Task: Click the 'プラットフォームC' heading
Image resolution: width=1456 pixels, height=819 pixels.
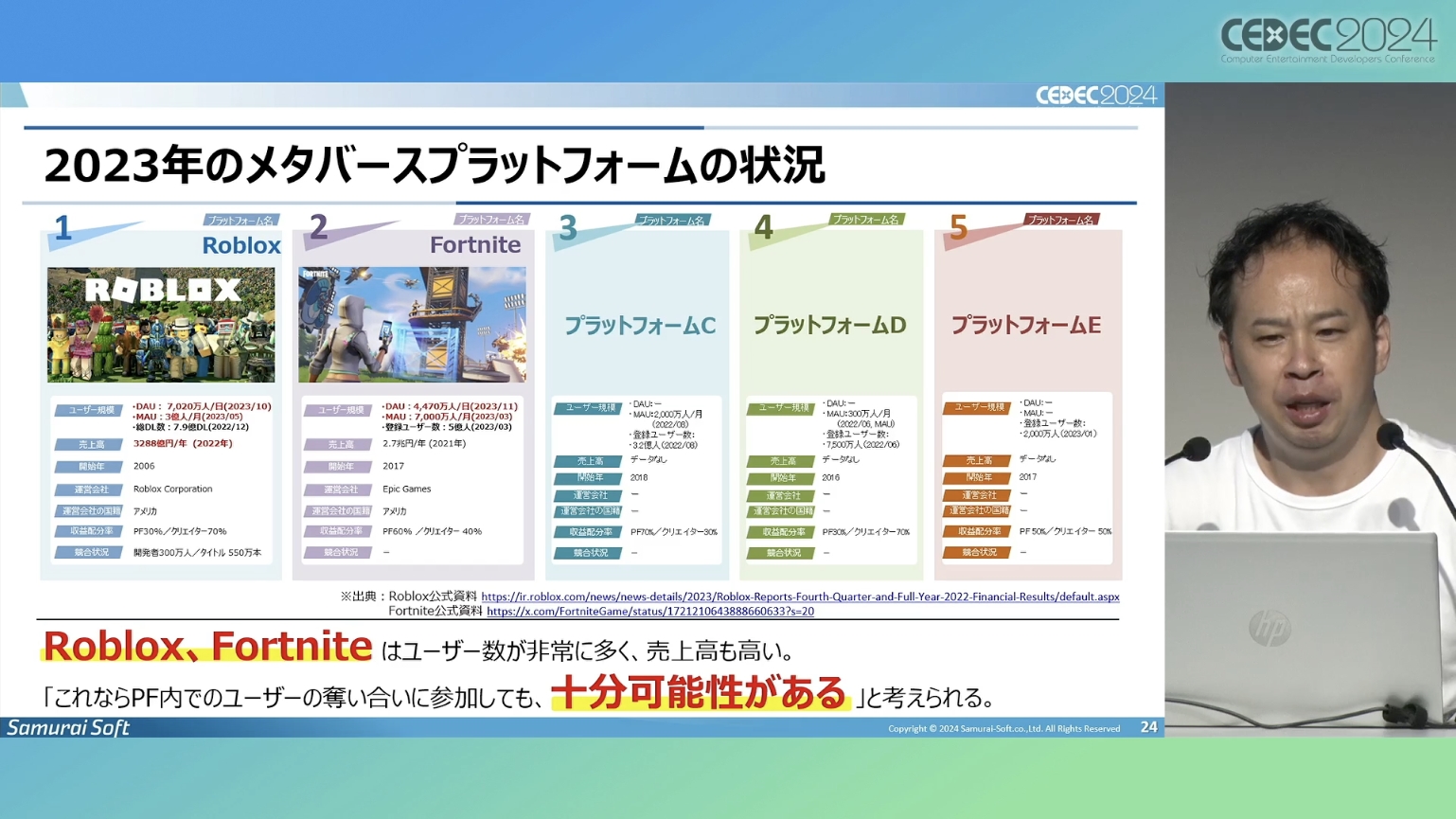Action: pyautogui.click(x=640, y=326)
